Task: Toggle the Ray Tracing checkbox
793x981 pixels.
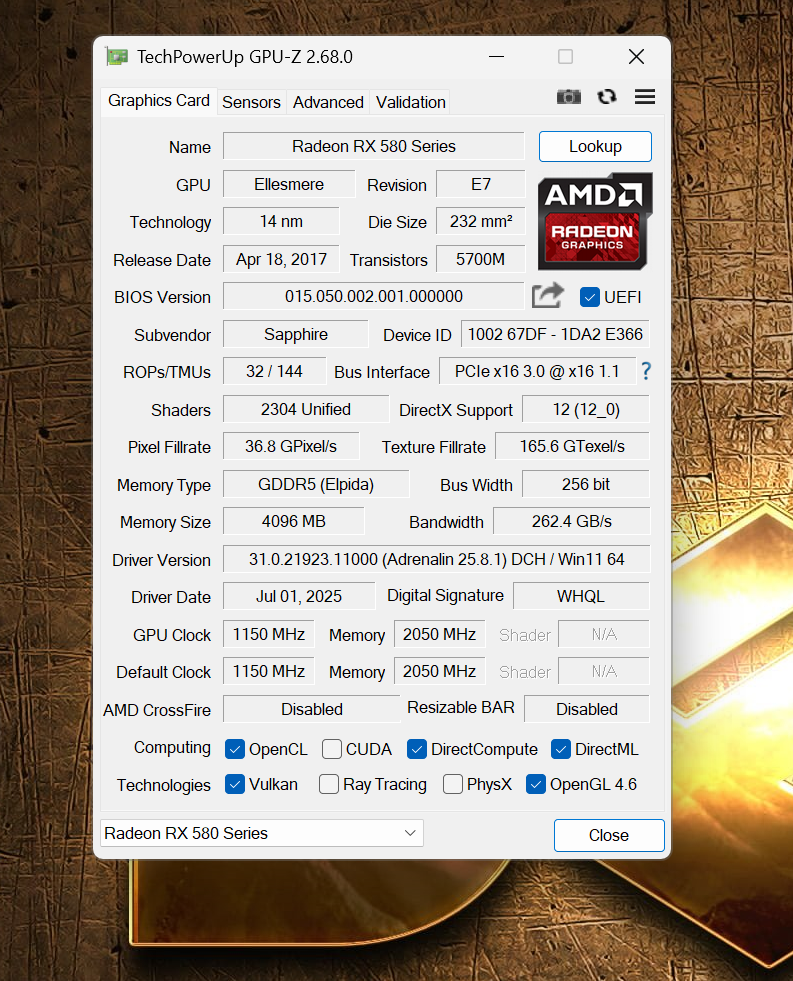Action: tap(329, 784)
